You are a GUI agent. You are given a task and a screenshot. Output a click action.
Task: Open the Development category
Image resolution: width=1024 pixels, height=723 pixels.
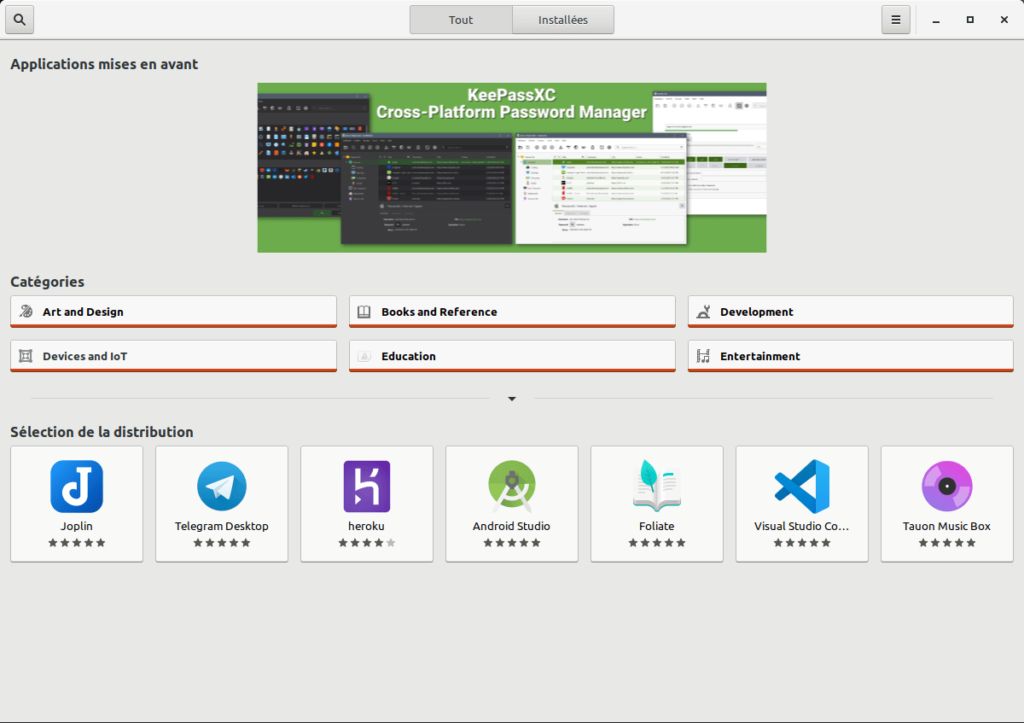click(x=849, y=311)
